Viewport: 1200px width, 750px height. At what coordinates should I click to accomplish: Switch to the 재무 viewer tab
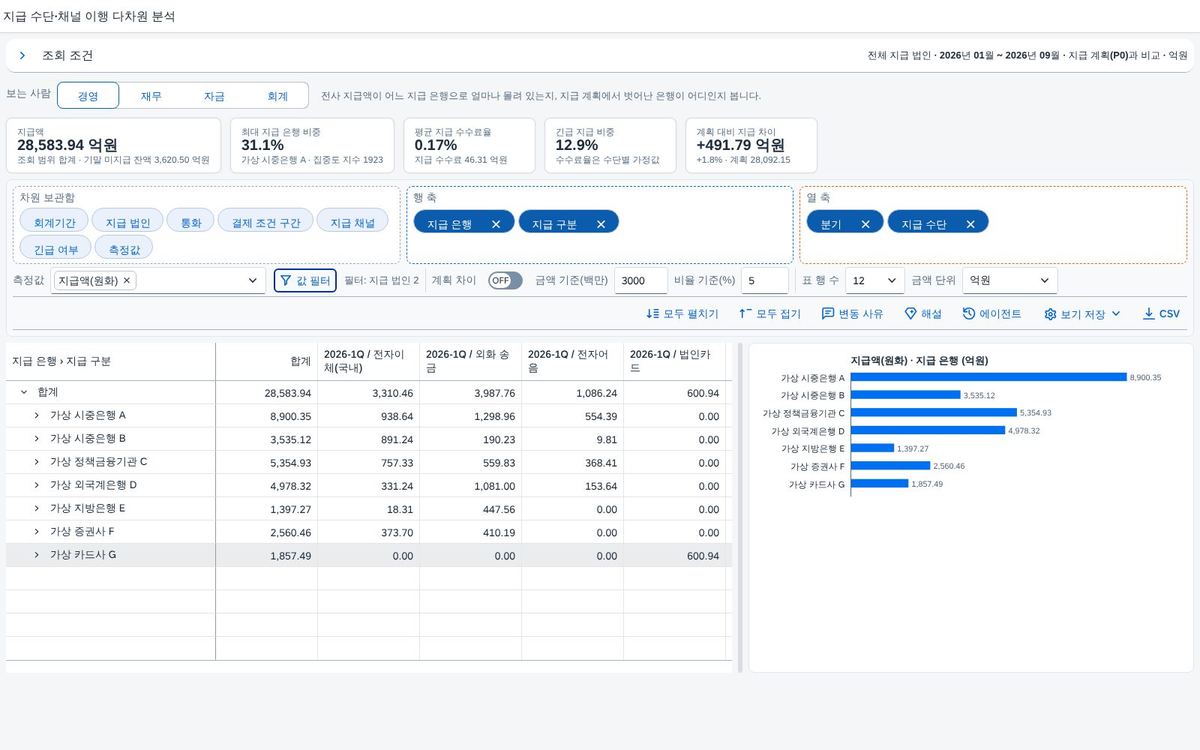151,96
